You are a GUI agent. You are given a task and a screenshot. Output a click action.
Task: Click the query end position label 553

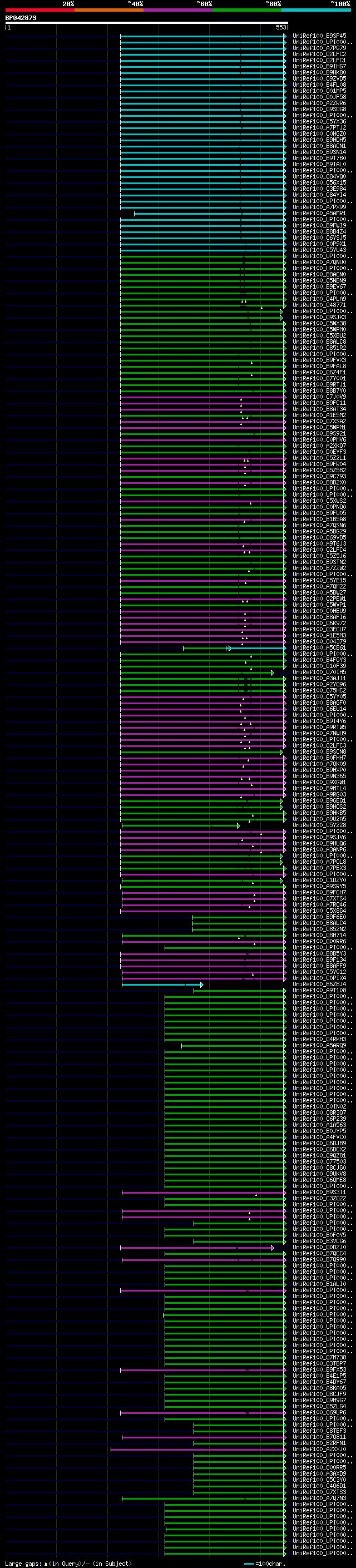[280, 27]
